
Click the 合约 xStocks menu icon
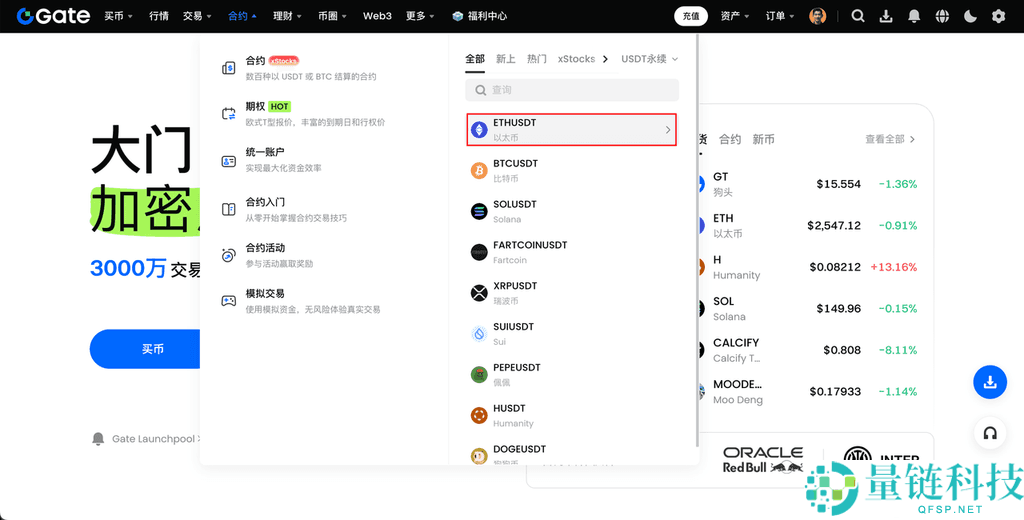pyautogui.click(x=229, y=68)
